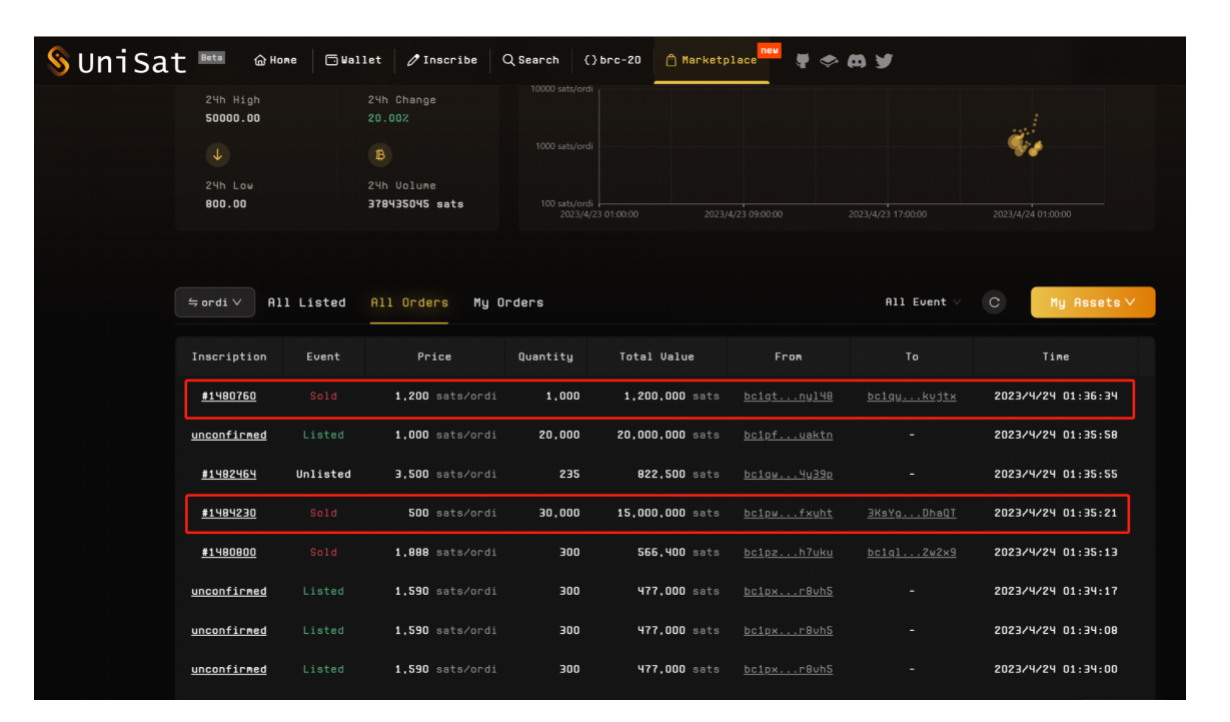
Task: Open the Wallet page
Action: click(353, 60)
